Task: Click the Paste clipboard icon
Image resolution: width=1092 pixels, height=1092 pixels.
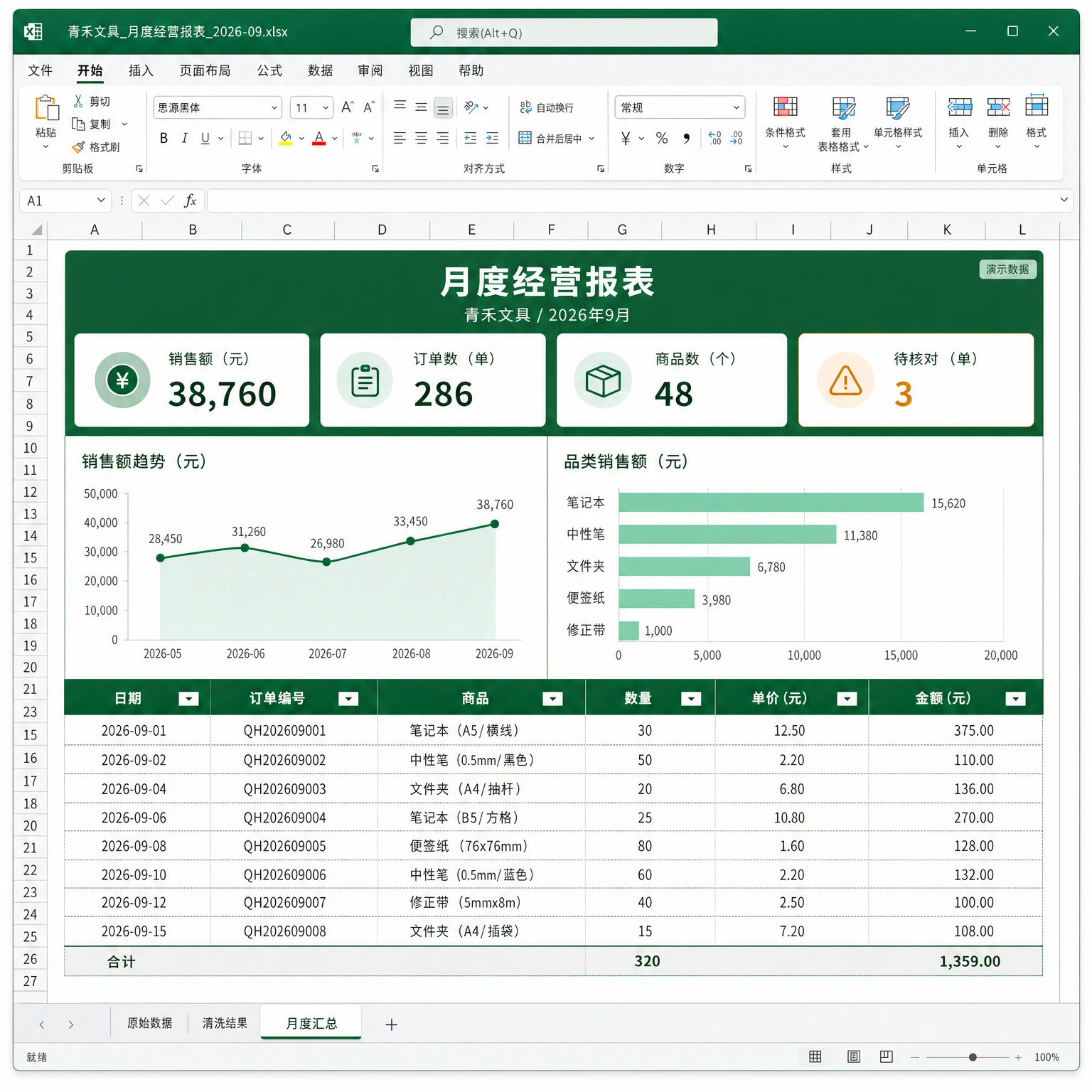Action: click(46, 108)
